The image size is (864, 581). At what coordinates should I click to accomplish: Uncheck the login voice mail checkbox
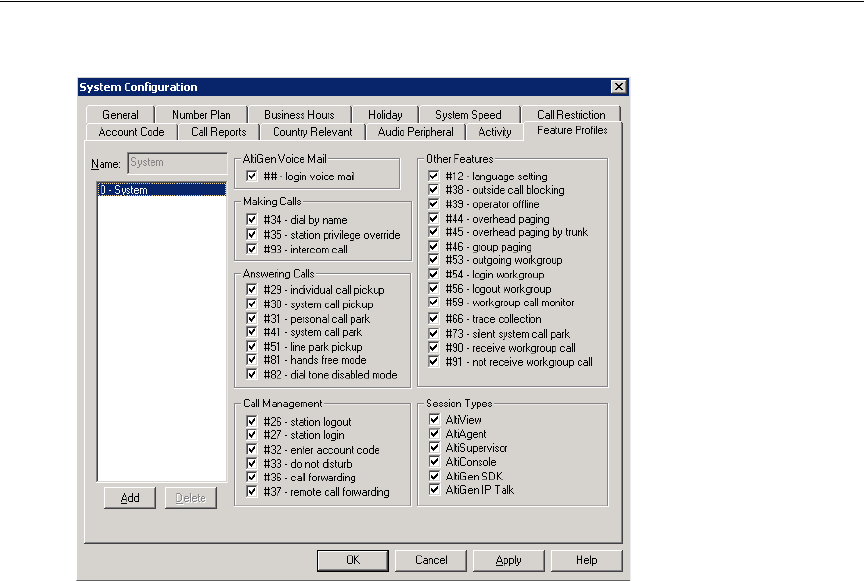252,177
